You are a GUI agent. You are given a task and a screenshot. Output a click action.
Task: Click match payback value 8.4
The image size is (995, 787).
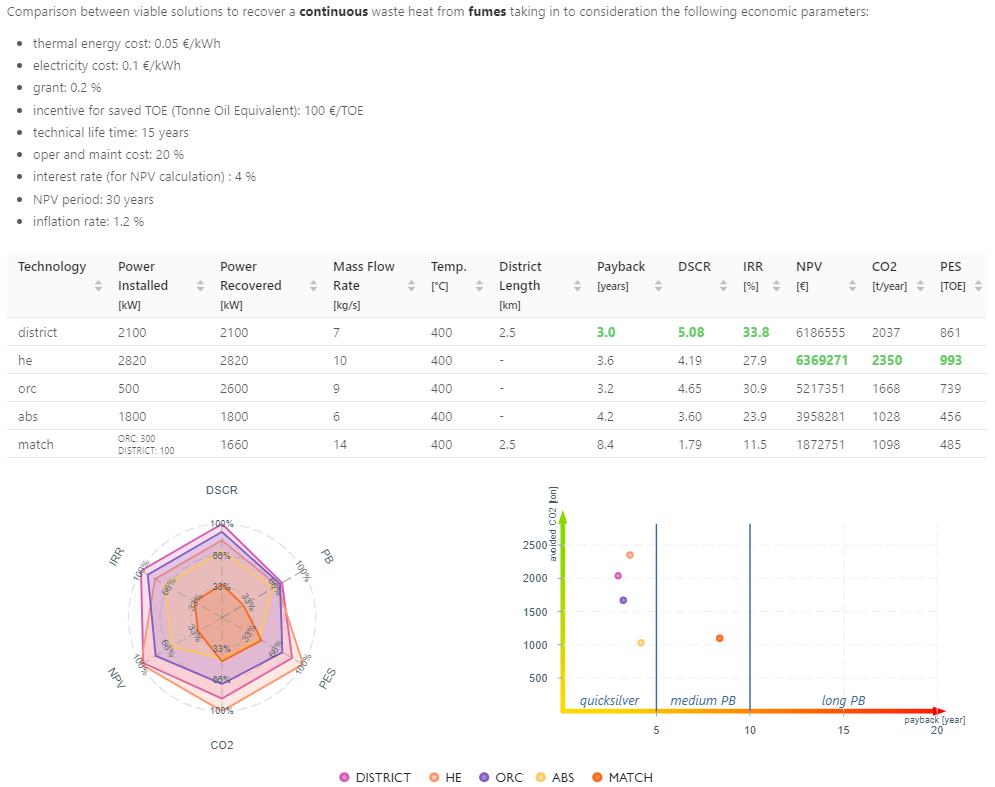pos(605,444)
